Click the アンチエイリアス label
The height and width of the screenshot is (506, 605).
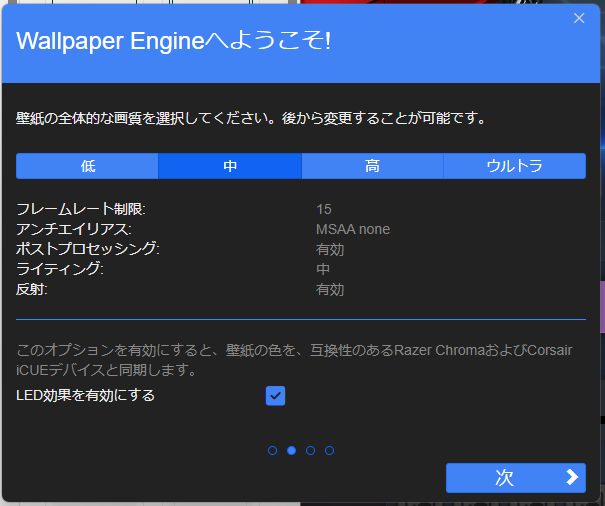point(74,229)
